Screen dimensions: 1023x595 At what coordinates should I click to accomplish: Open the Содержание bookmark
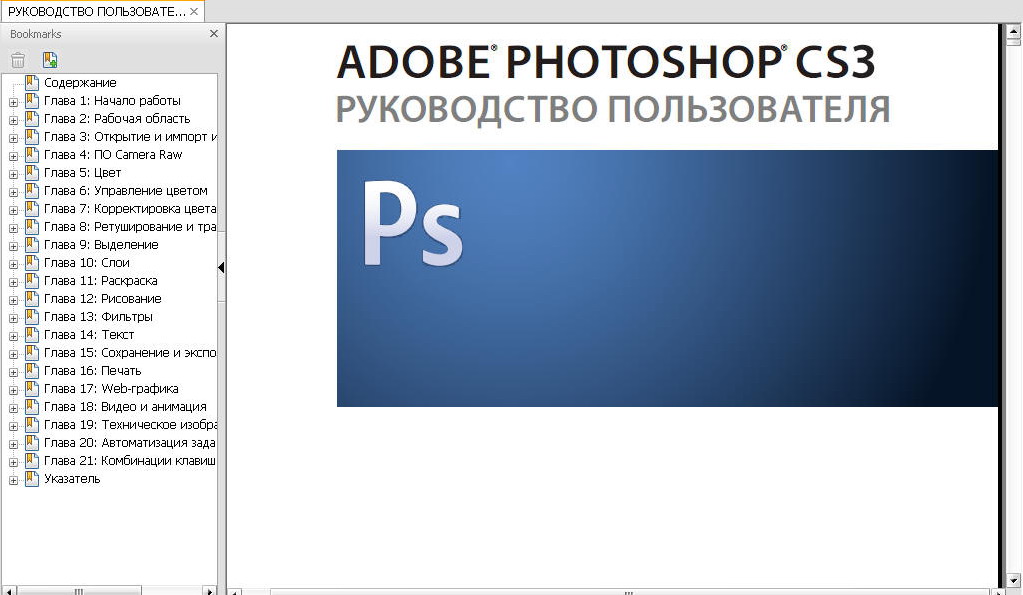pyautogui.click(x=80, y=83)
